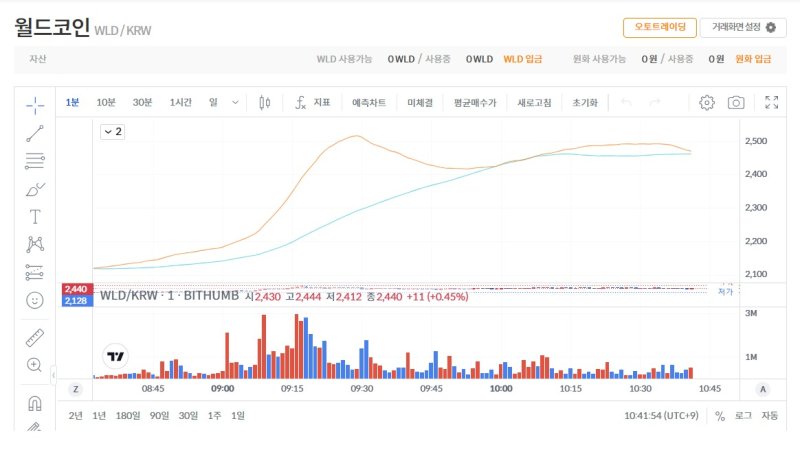Toggle log scale with 로그 button

tap(744, 416)
